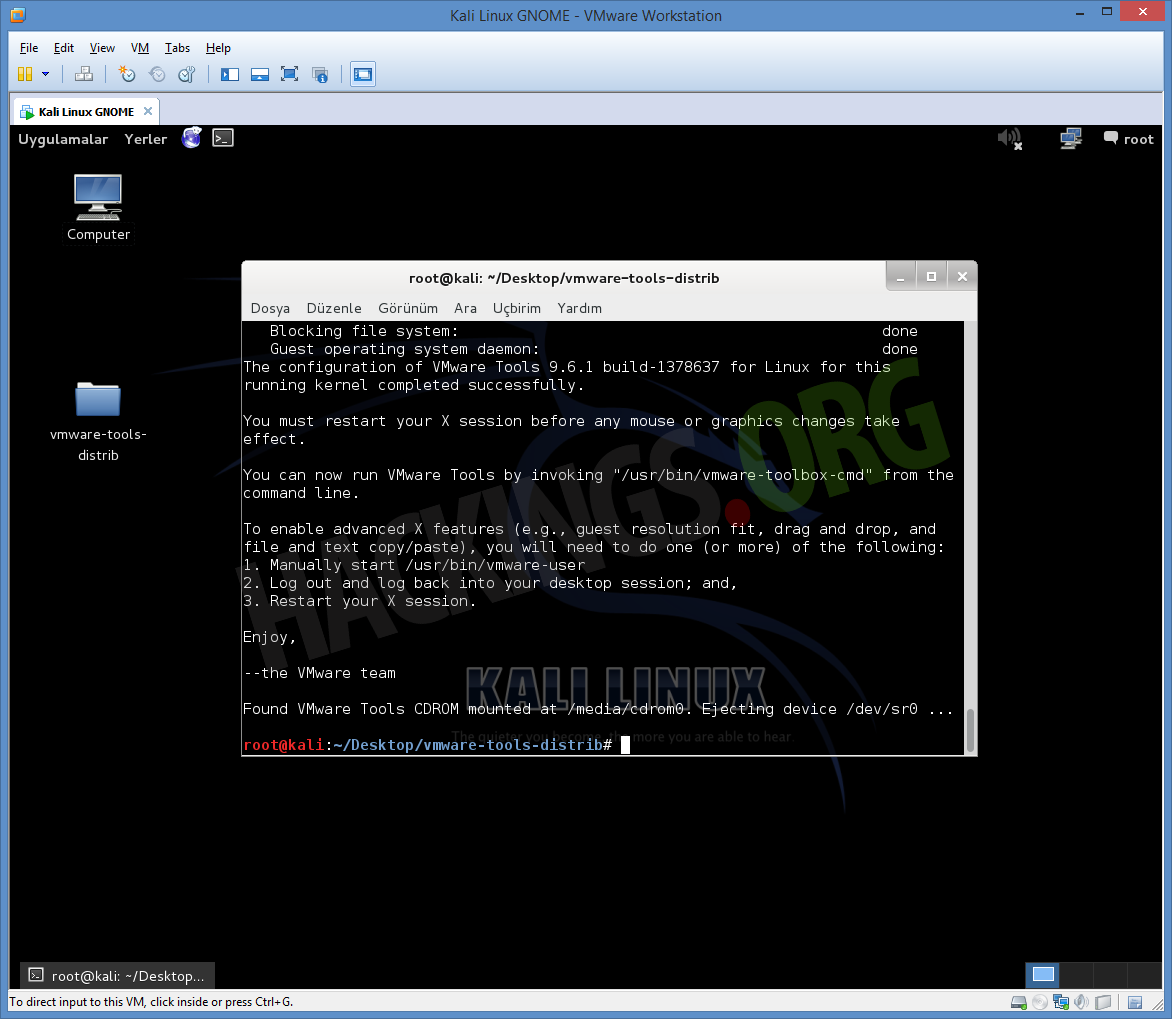The height and width of the screenshot is (1019, 1172).
Task: Enter full screen mode via the toolbar icon
Action: click(290, 74)
